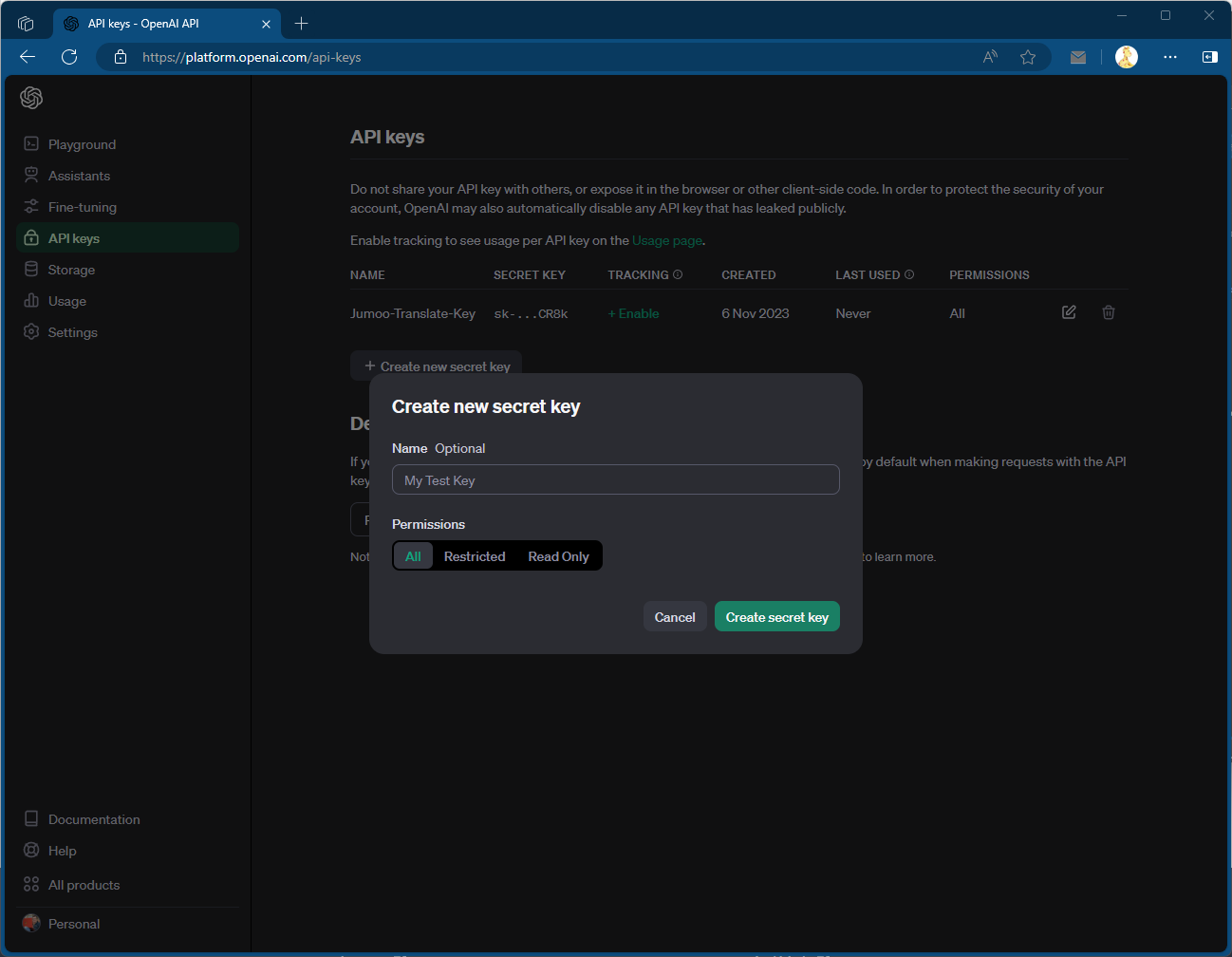Click the edit icon for Jumoo-Translate-Key
The width and height of the screenshot is (1232, 957).
tap(1069, 312)
